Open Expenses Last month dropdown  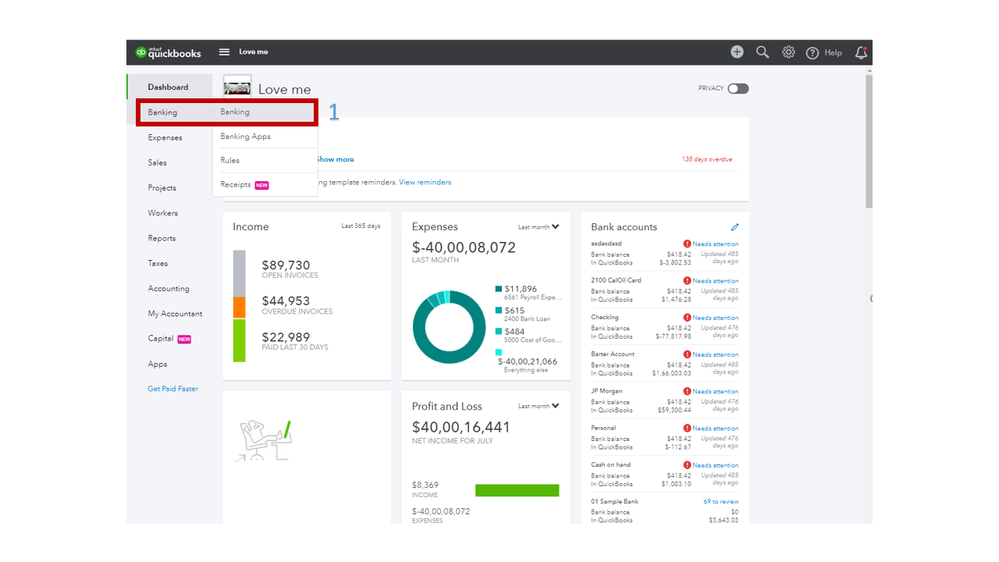(x=538, y=227)
